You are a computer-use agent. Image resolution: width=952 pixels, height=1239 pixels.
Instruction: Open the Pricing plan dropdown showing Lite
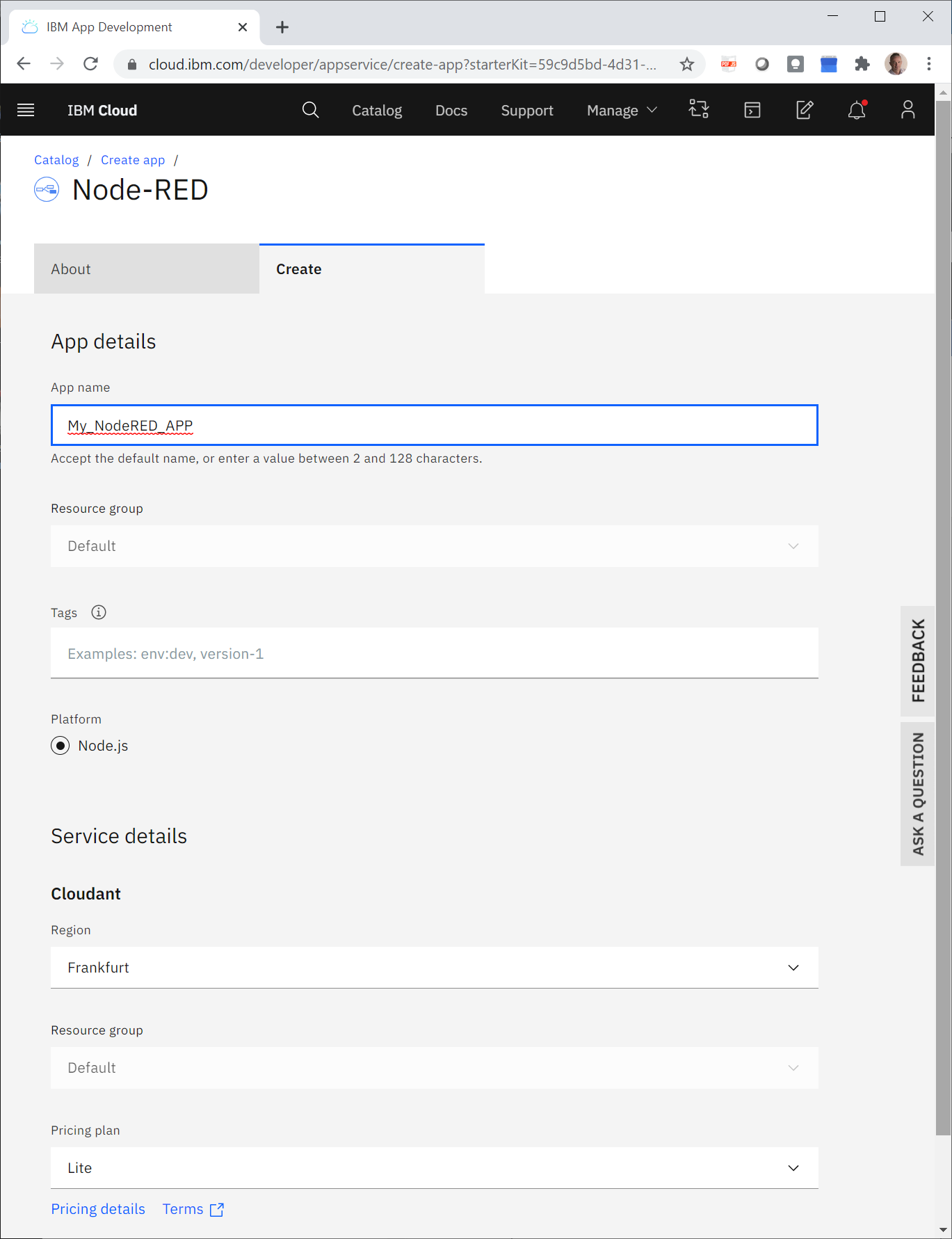(435, 1168)
